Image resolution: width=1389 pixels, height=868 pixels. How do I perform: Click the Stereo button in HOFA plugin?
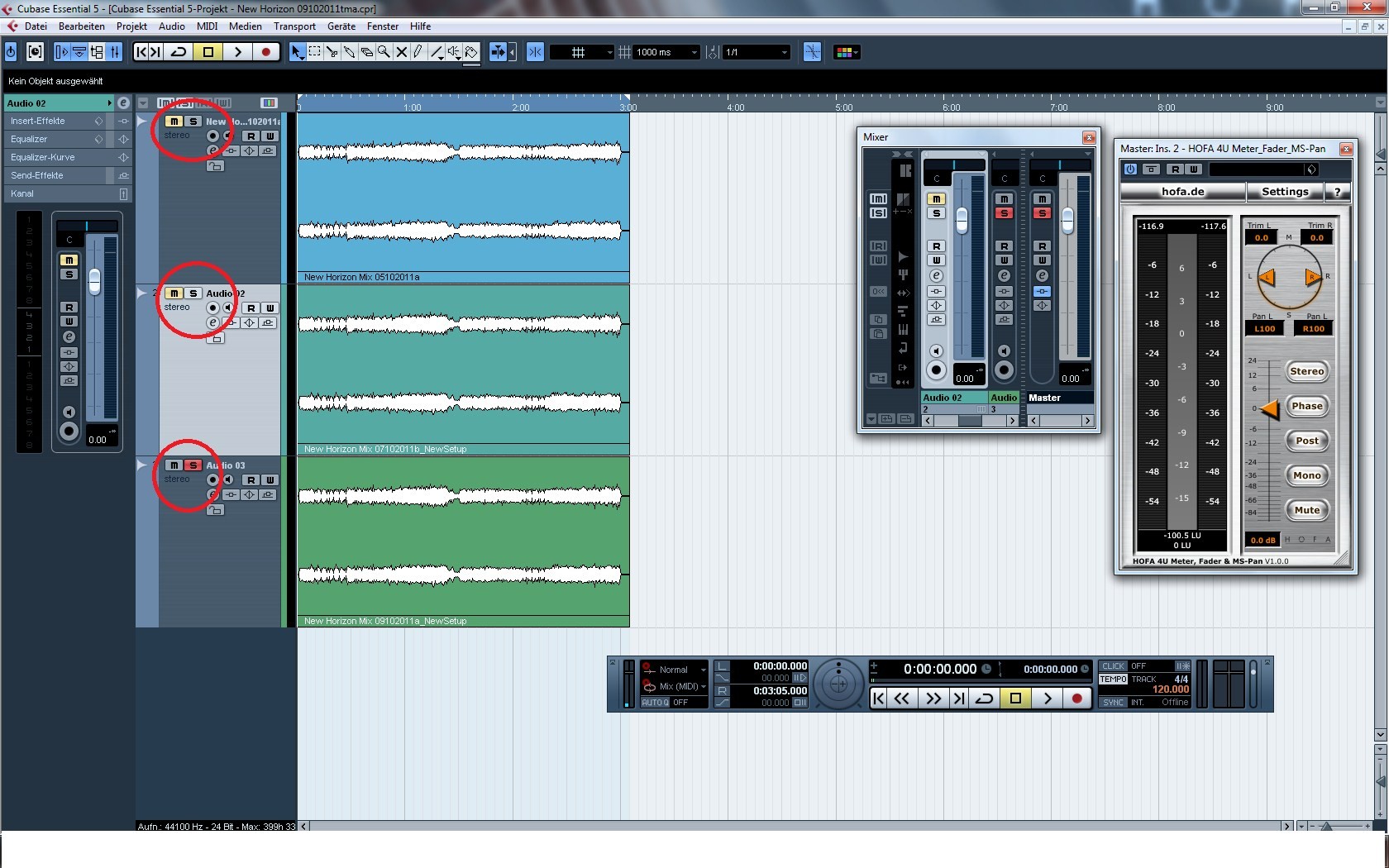pos(1306,371)
